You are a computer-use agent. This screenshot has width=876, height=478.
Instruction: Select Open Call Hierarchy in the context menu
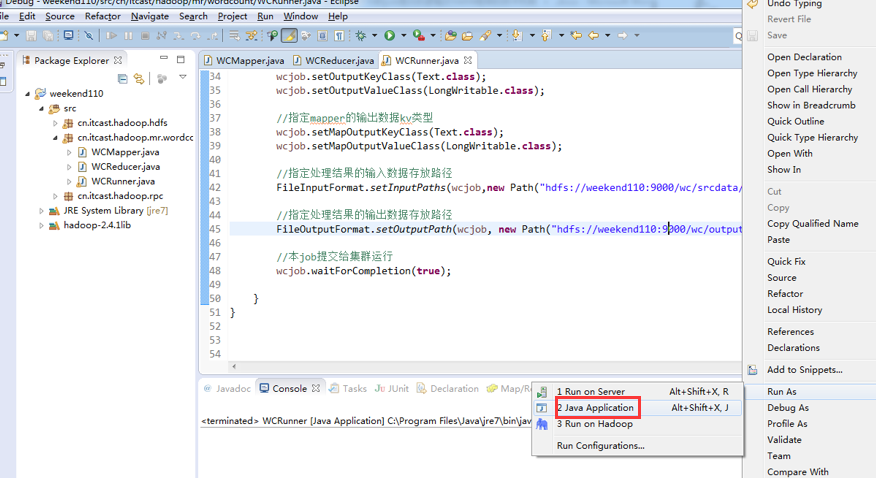coord(810,89)
